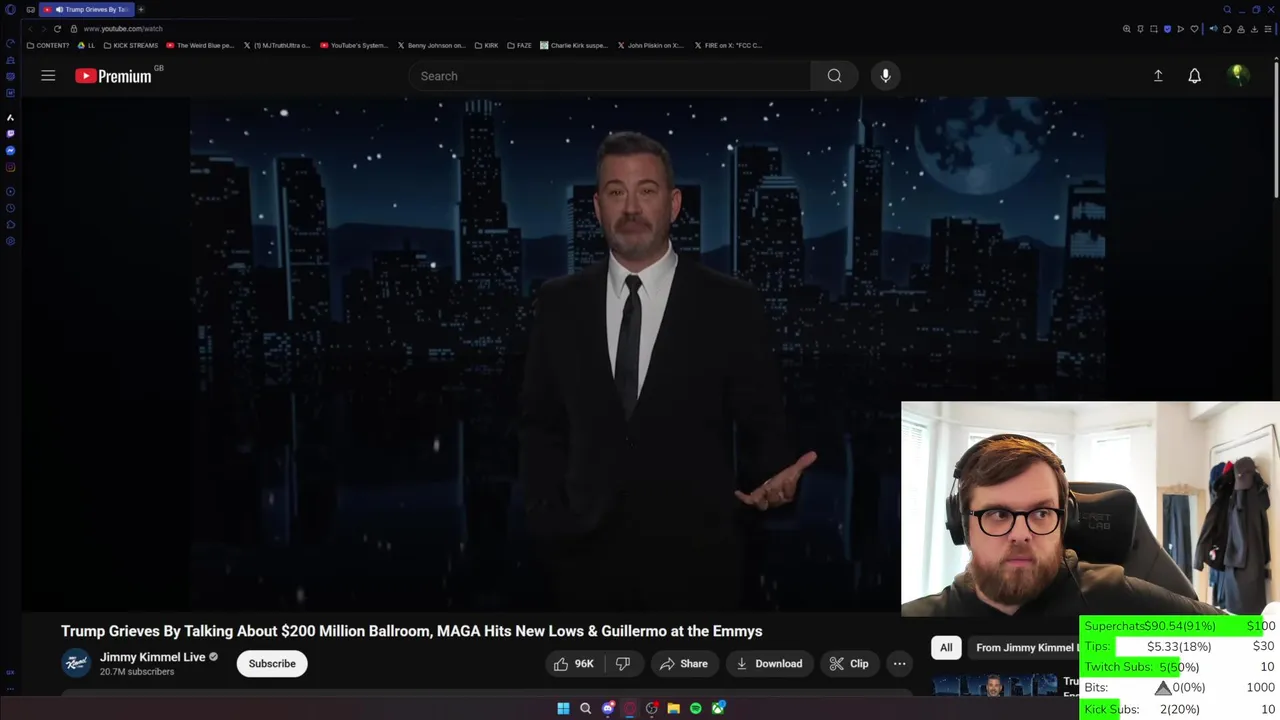The image size is (1280, 720).
Task: Dislike the video thumbs-down button
Action: 622,664
